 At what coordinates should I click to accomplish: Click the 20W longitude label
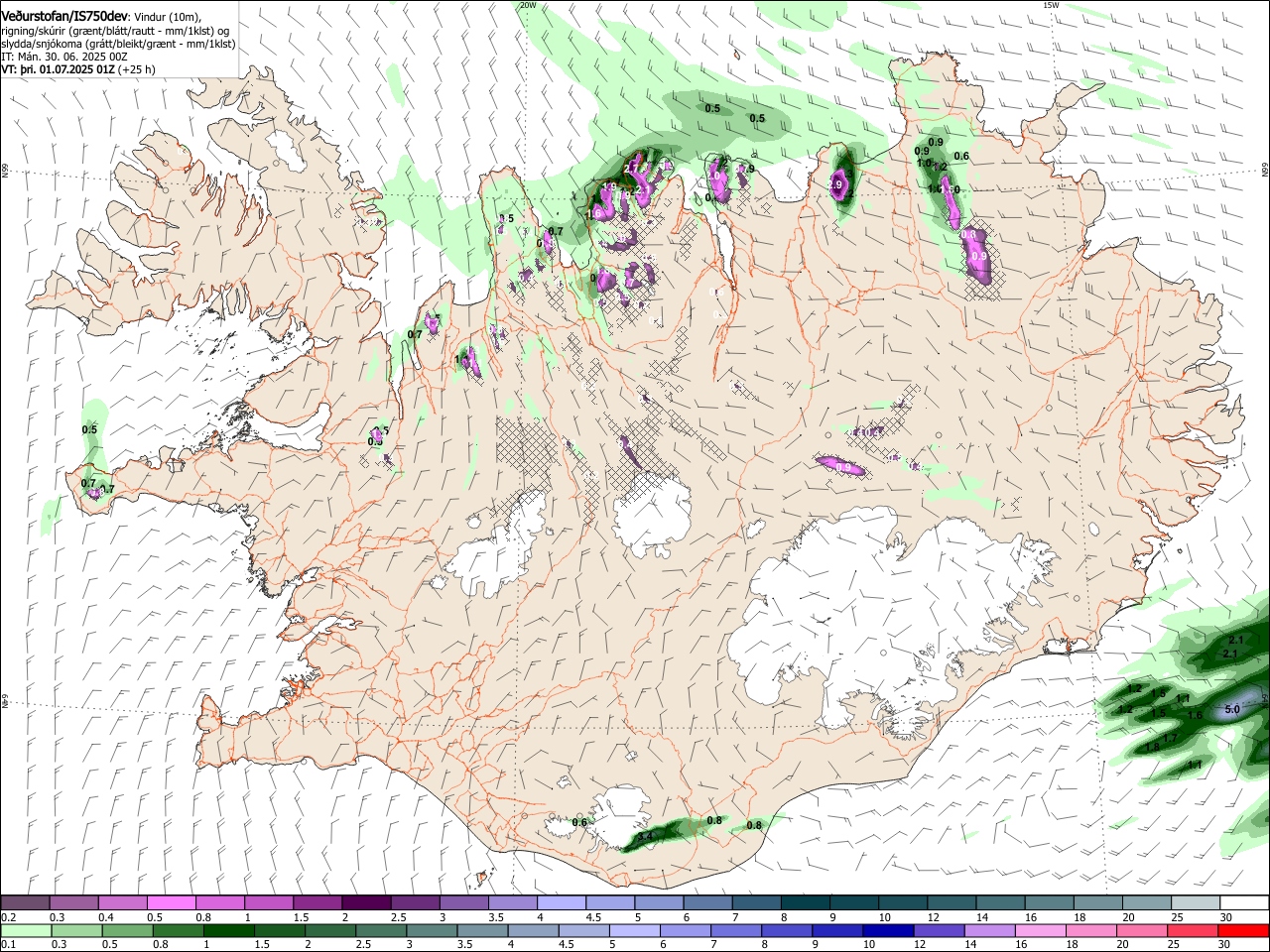tap(528, 5)
